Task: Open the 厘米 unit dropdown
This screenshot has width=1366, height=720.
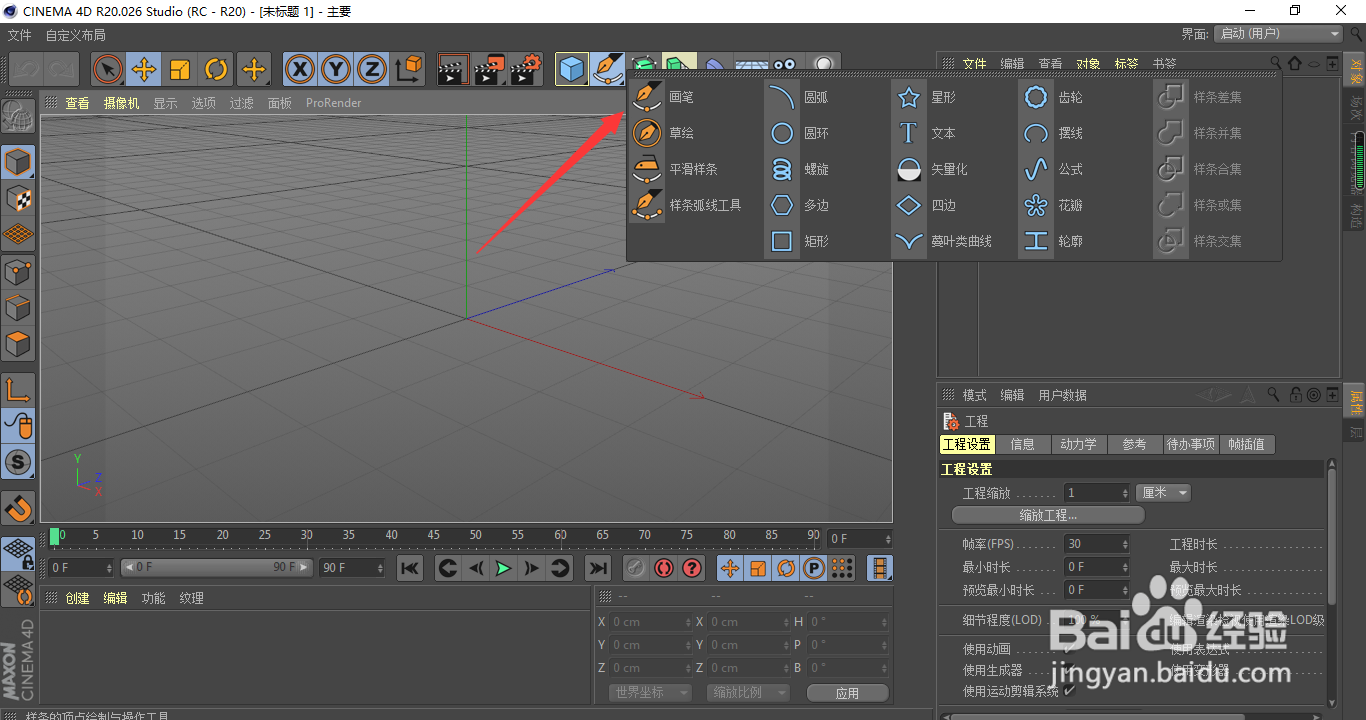Action: click(1163, 493)
